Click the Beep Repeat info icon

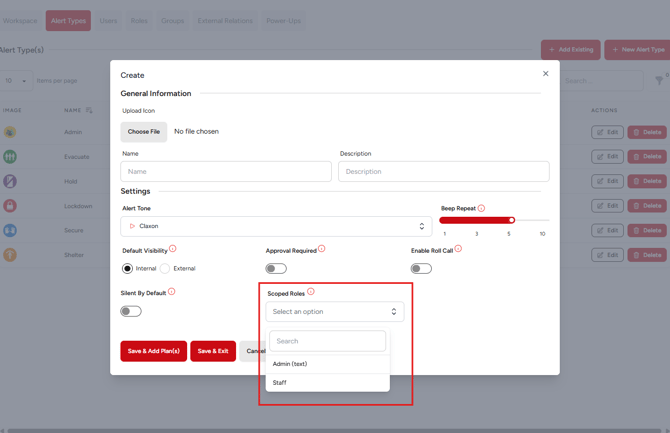(x=481, y=208)
